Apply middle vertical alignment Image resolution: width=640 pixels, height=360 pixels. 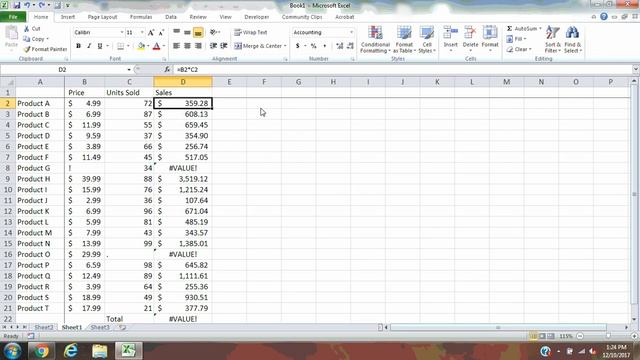pos(187,32)
